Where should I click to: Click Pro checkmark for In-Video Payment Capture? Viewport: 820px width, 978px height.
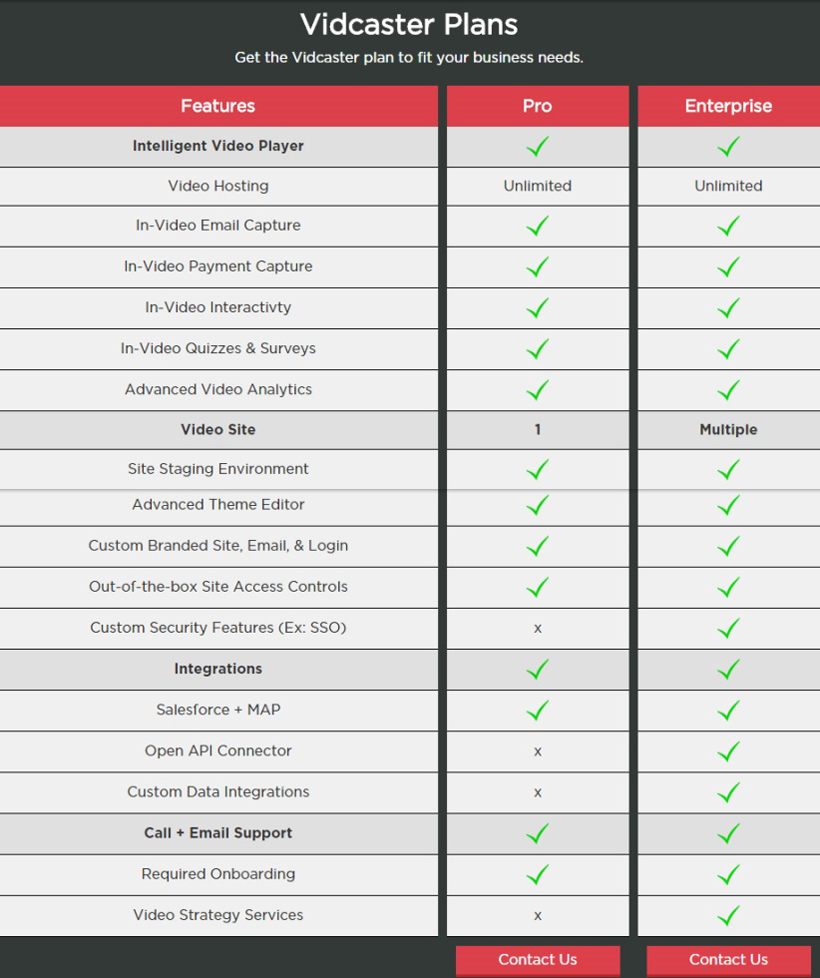[x=538, y=267]
